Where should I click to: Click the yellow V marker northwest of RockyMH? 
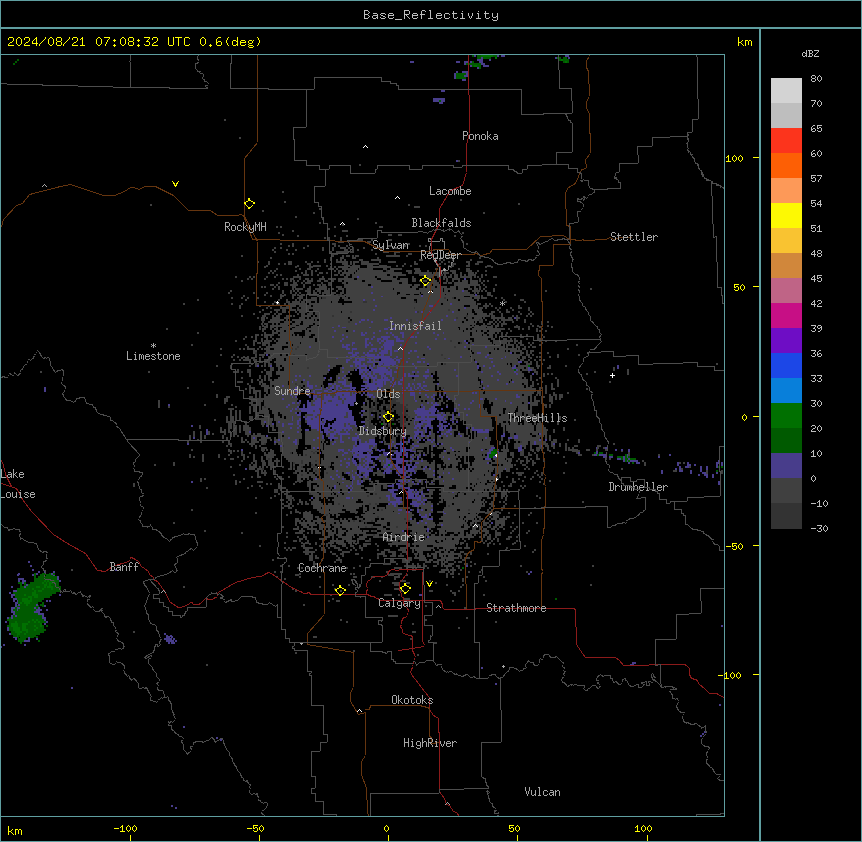coord(175,184)
